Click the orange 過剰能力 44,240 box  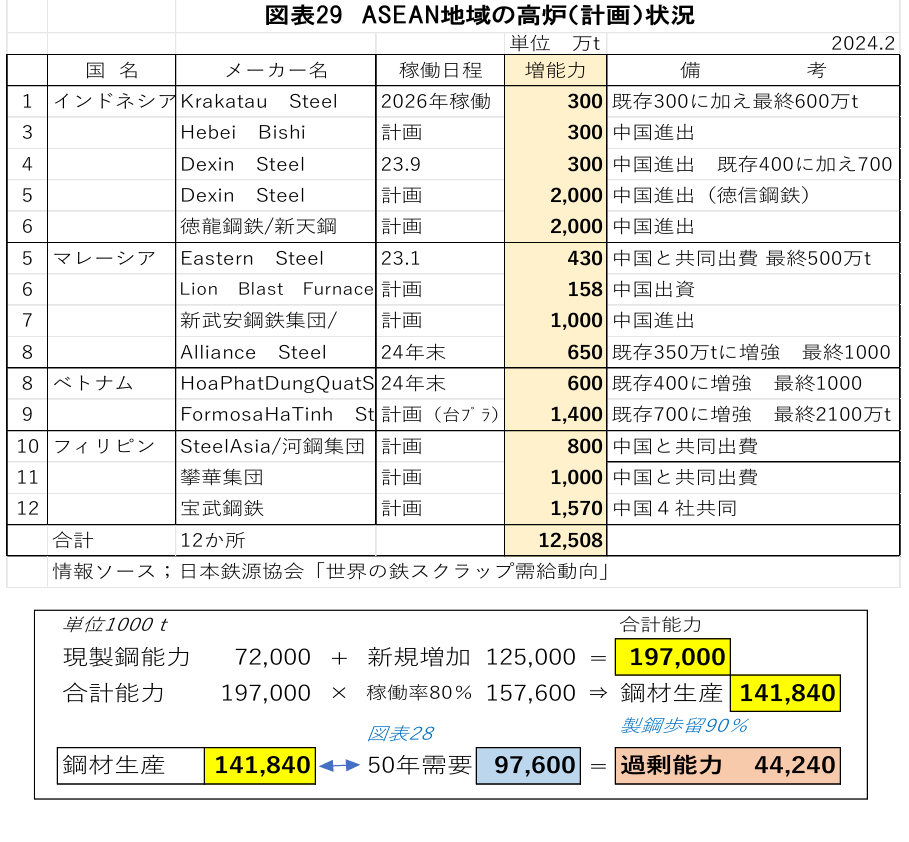point(727,766)
